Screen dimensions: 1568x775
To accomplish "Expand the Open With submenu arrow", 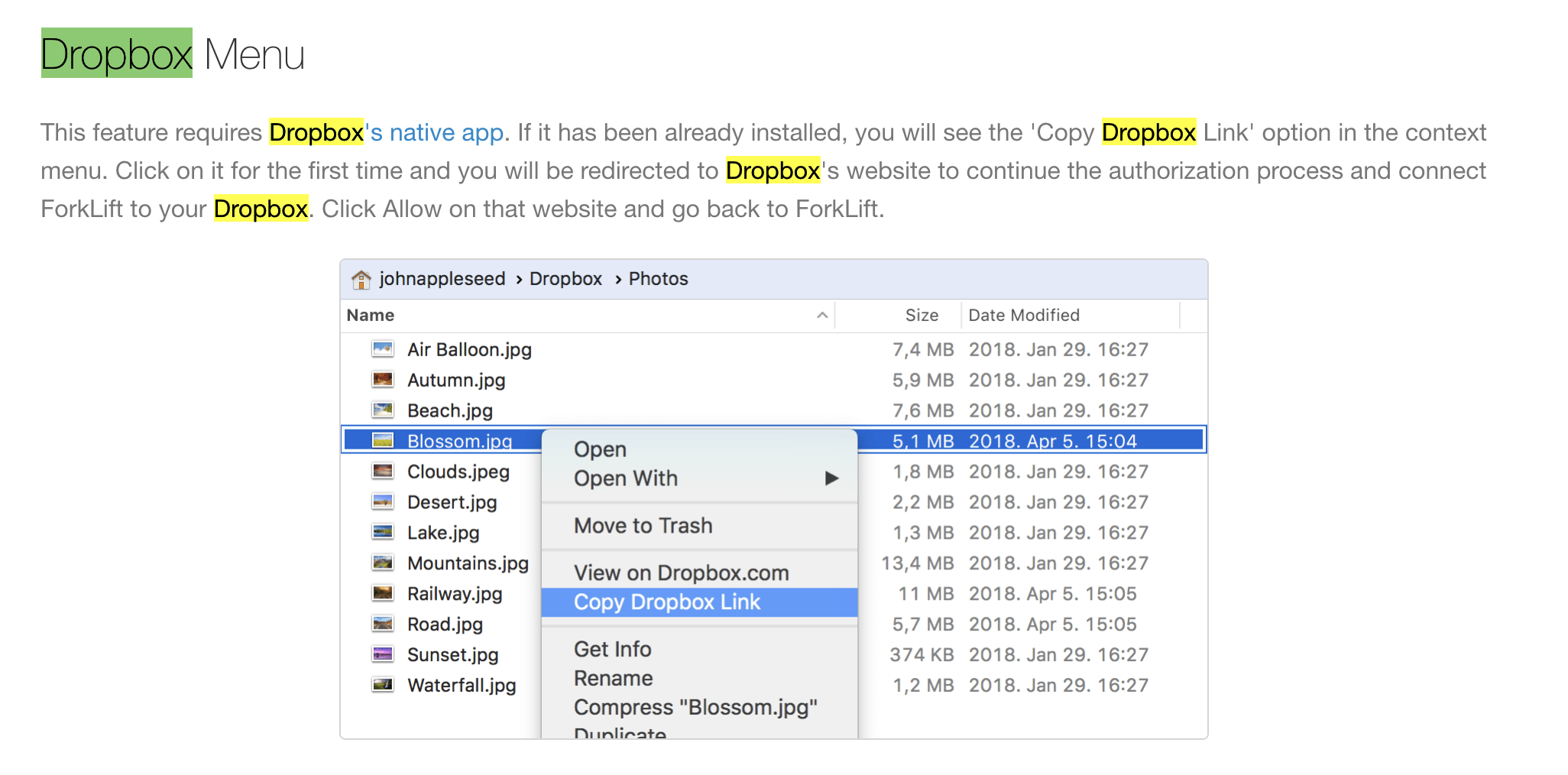I will pos(832,478).
